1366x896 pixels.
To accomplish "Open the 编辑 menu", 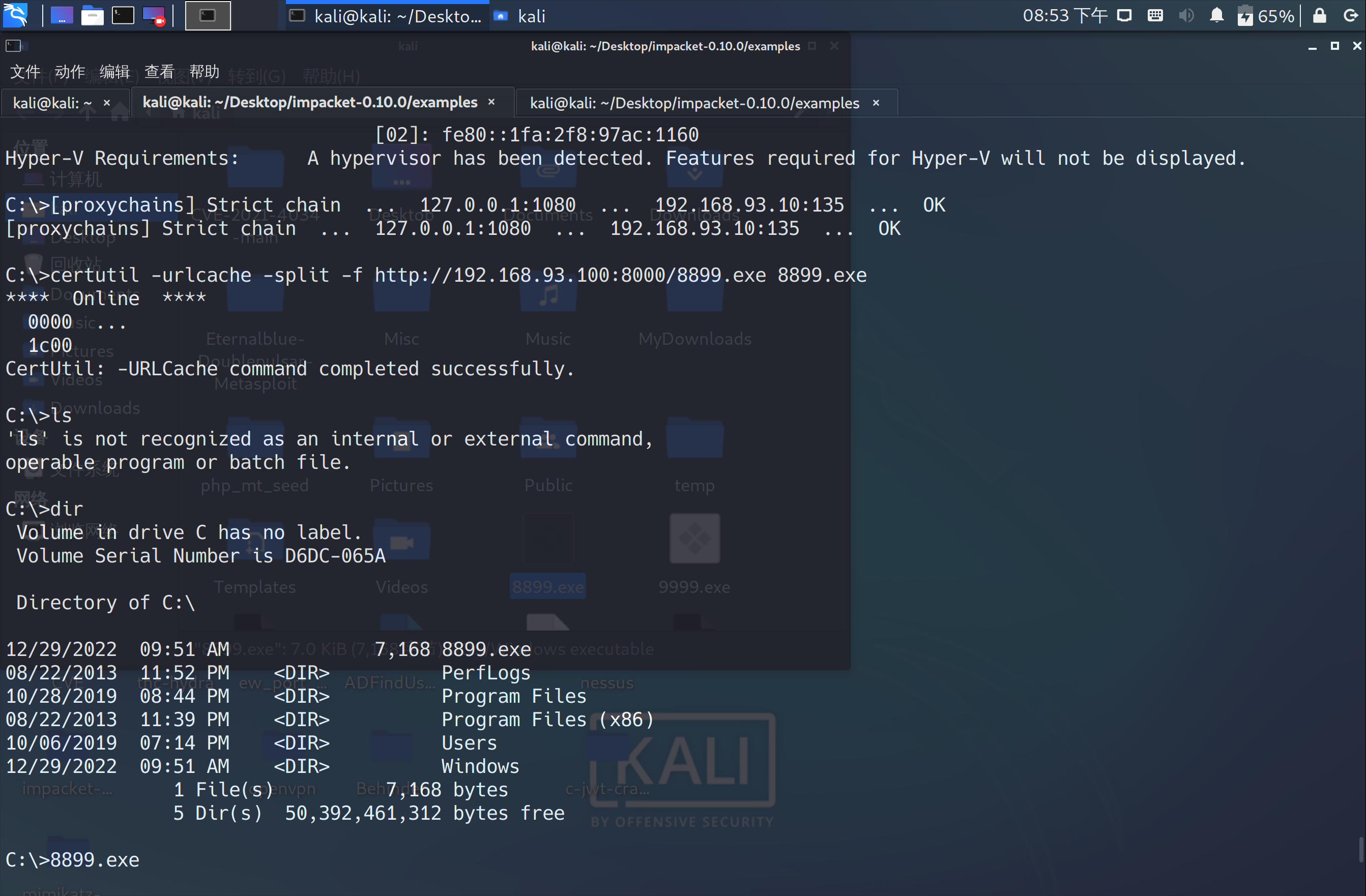I will 115,72.
